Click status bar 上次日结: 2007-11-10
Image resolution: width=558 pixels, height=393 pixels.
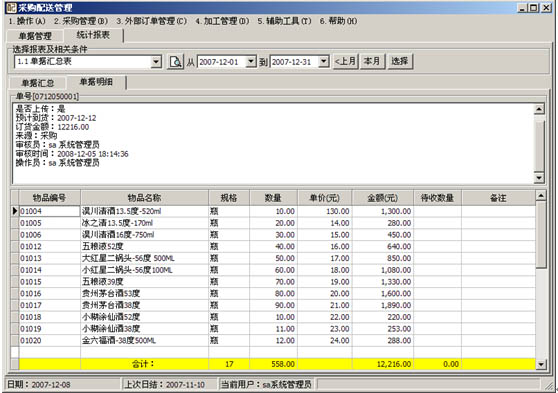pyautogui.click(x=164, y=385)
